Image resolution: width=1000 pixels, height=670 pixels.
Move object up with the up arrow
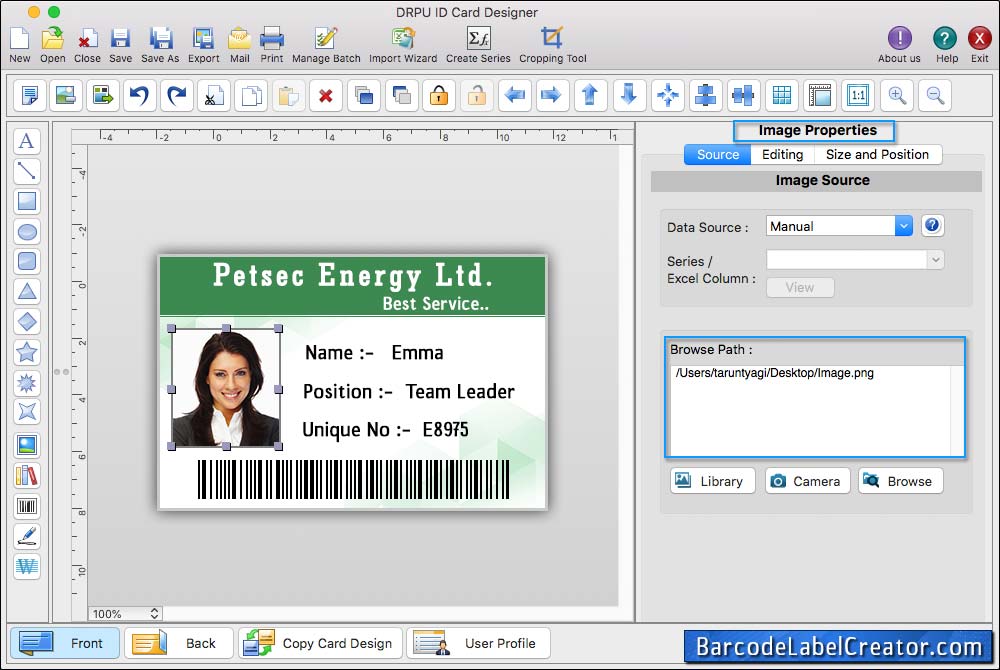591,96
